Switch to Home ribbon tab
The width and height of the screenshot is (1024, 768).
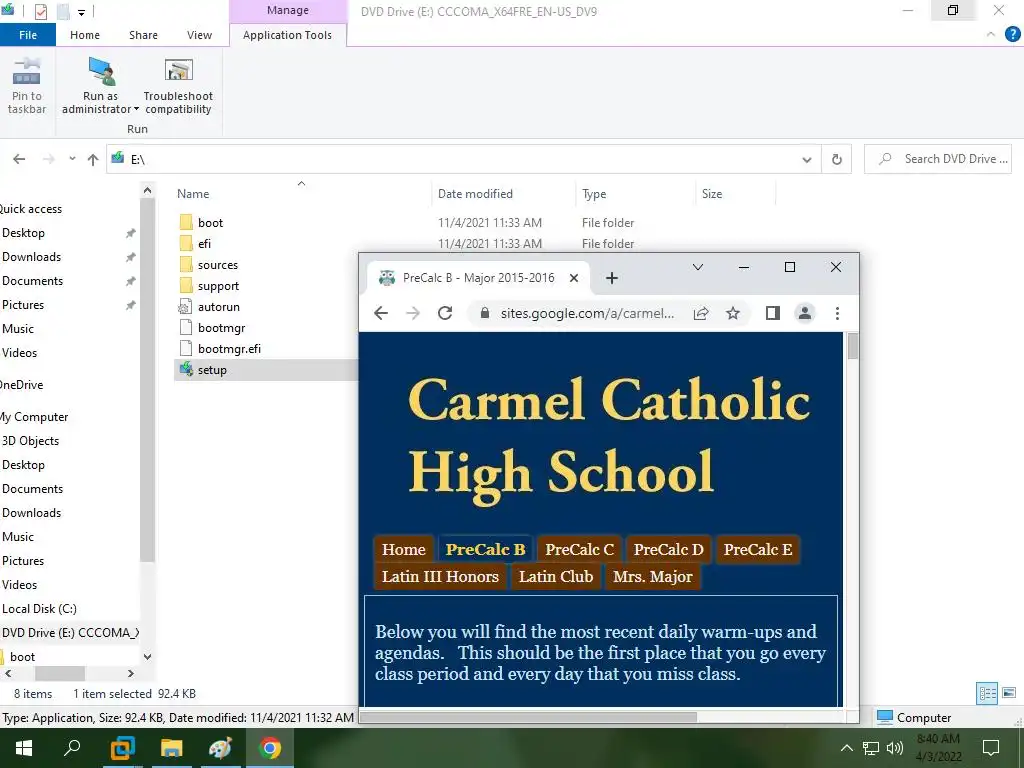point(85,35)
